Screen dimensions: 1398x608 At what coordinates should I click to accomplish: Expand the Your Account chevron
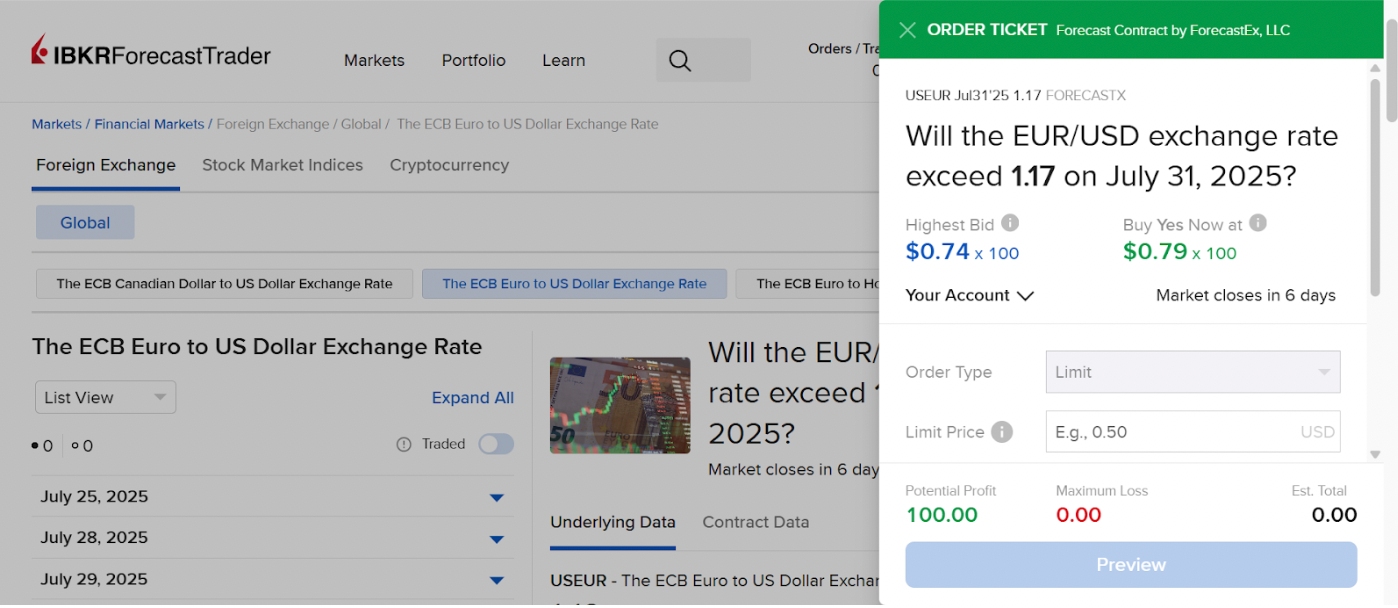[1025, 296]
